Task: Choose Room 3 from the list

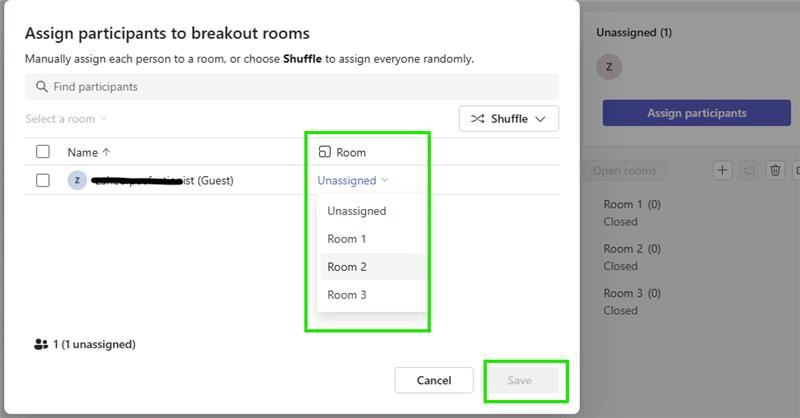Action: 347,295
